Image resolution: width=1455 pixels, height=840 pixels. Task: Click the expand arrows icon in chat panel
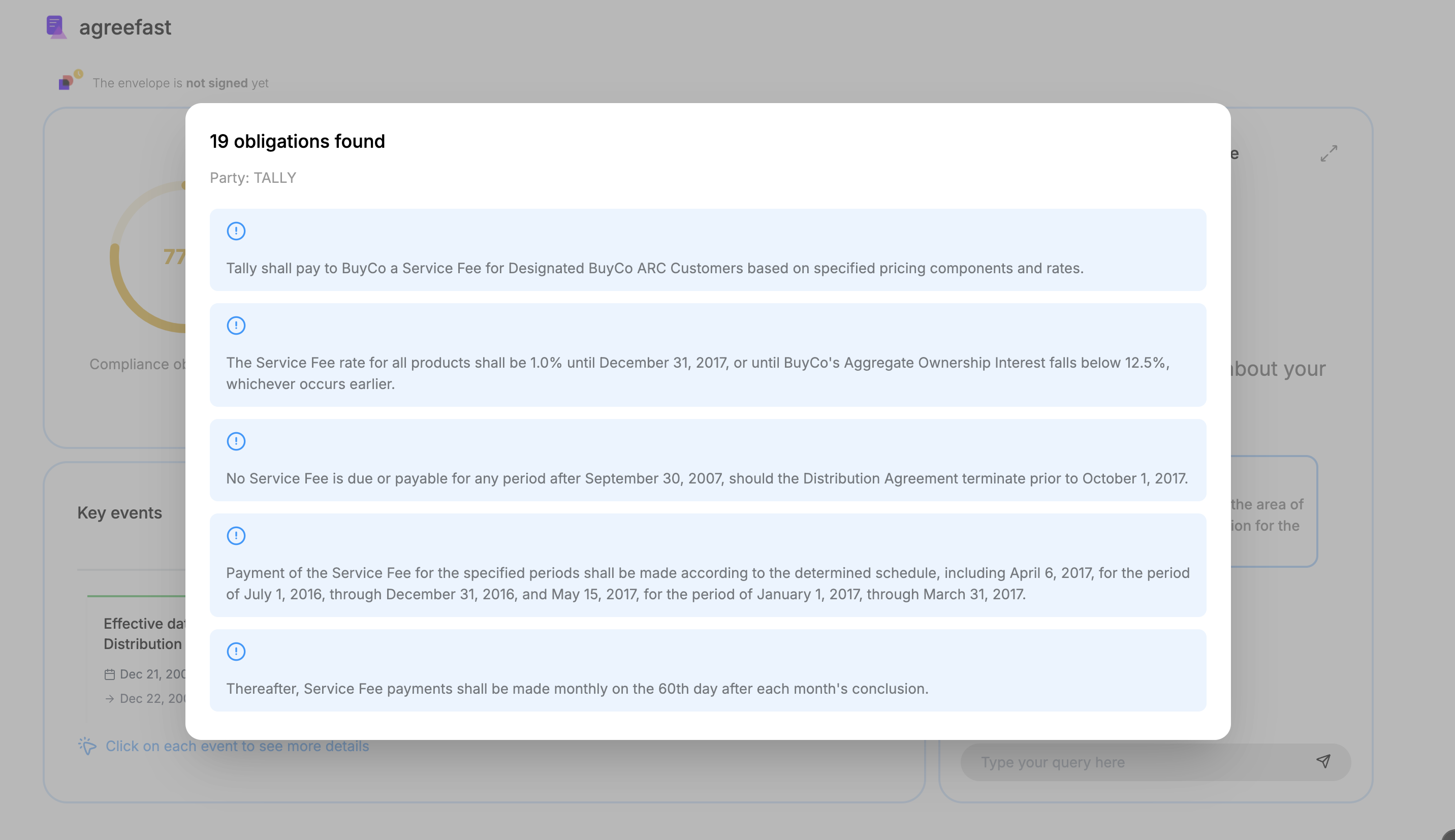click(x=1329, y=153)
